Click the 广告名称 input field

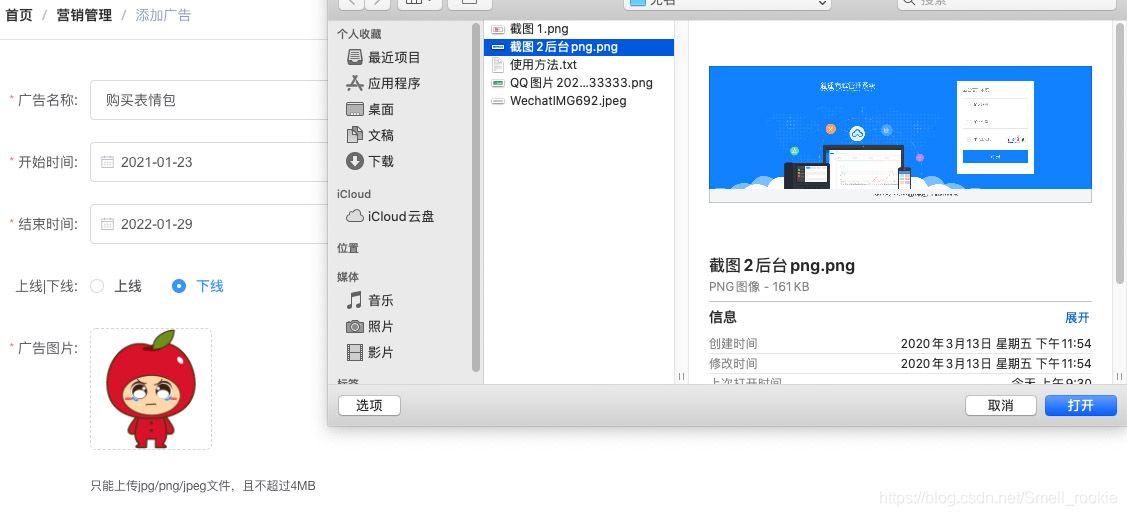[208, 100]
